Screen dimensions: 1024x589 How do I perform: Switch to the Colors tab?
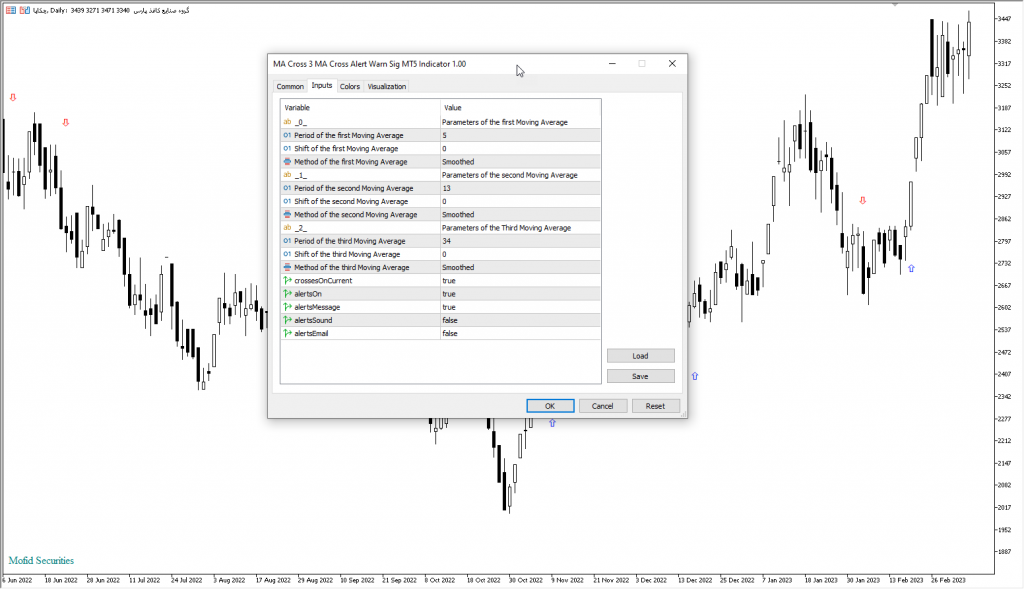pos(350,87)
